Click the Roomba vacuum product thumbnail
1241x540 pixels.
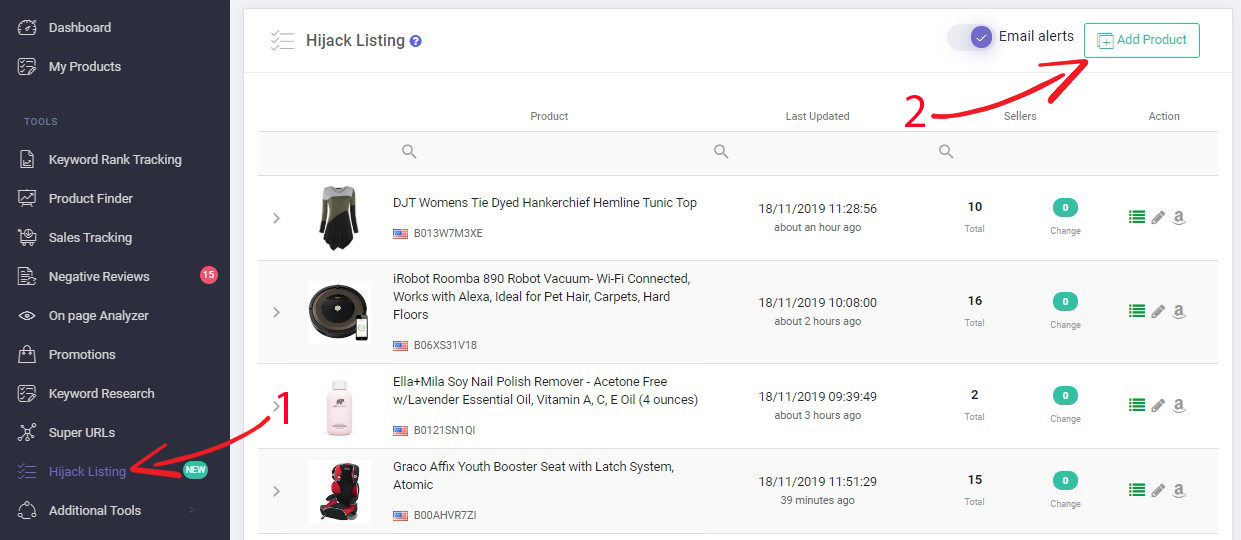click(339, 312)
